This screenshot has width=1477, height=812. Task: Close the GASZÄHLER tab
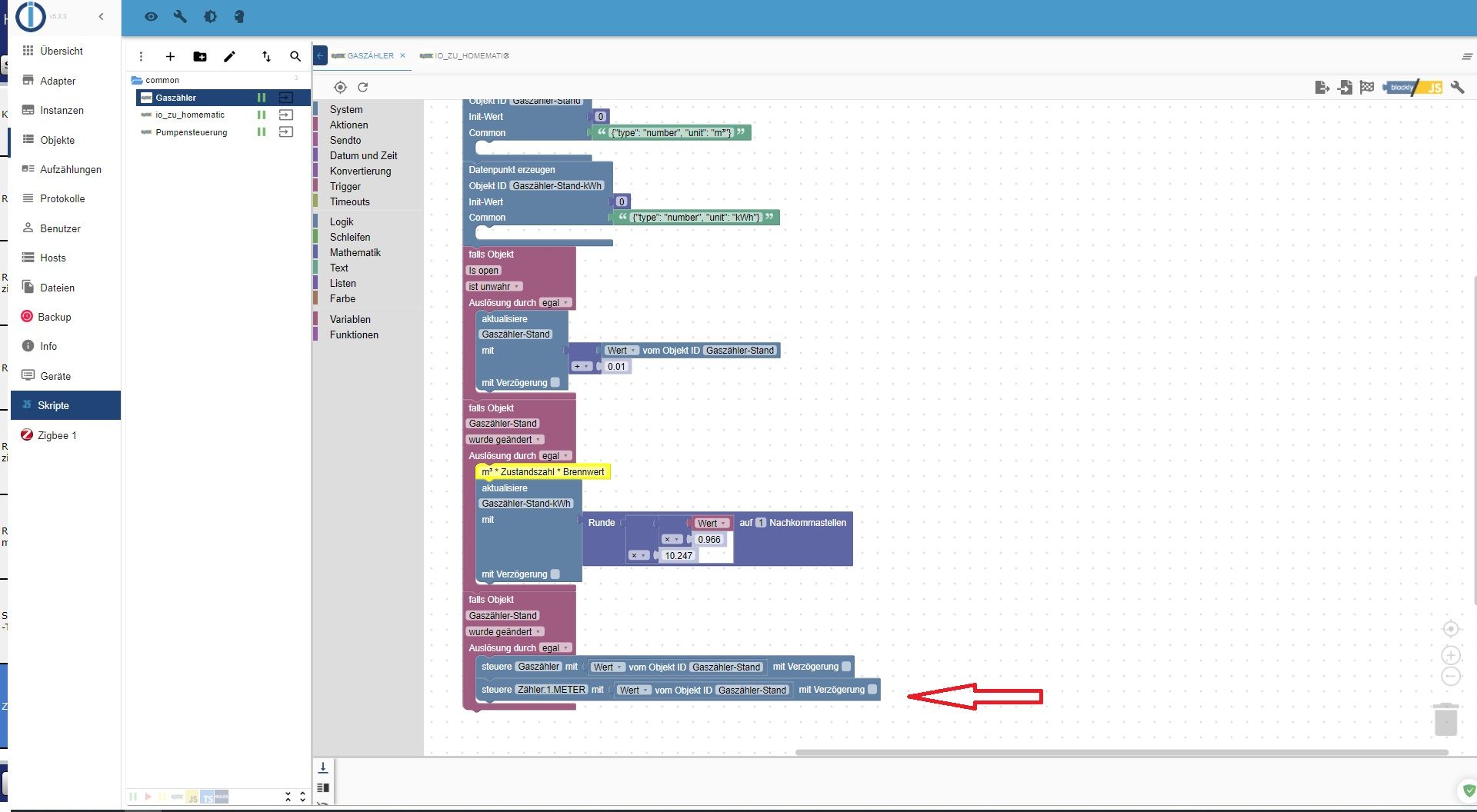[402, 55]
